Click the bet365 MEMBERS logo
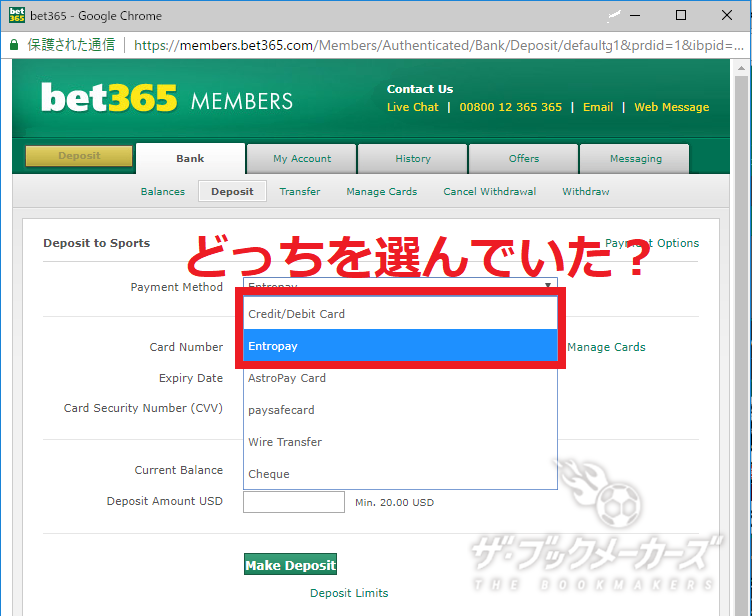Viewport: 752px width, 616px height. pos(166,98)
